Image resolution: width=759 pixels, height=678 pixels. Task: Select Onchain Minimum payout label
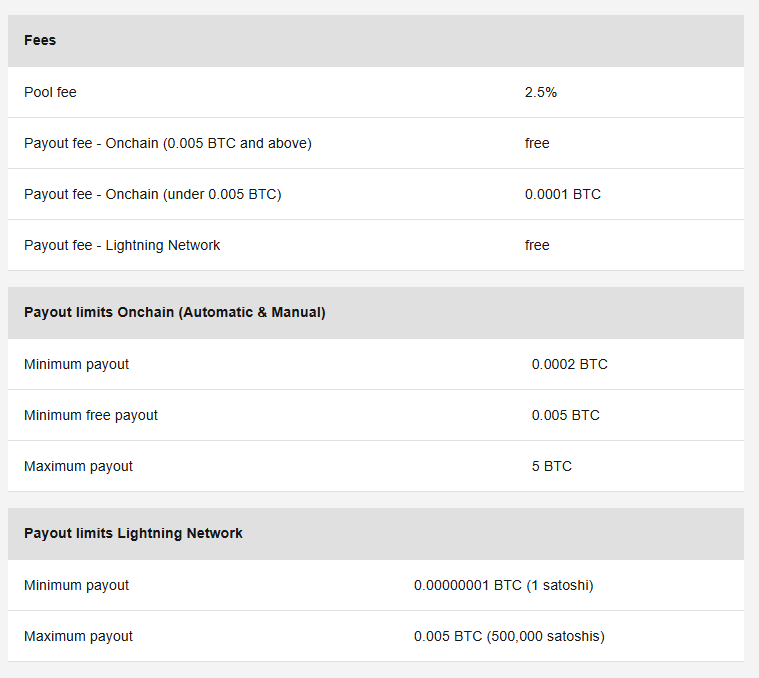pyautogui.click(x=76, y=364)
